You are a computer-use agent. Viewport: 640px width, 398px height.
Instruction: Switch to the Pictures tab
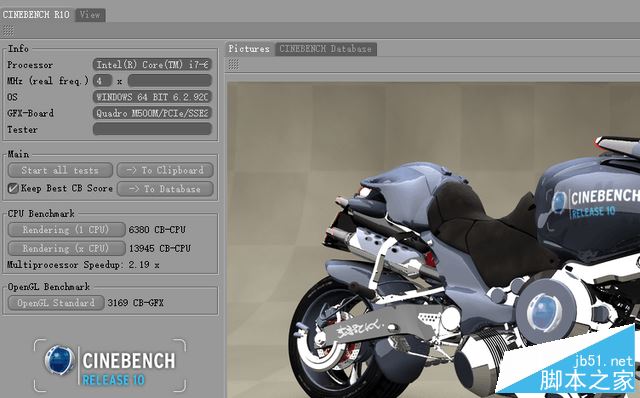coord(249,49)
